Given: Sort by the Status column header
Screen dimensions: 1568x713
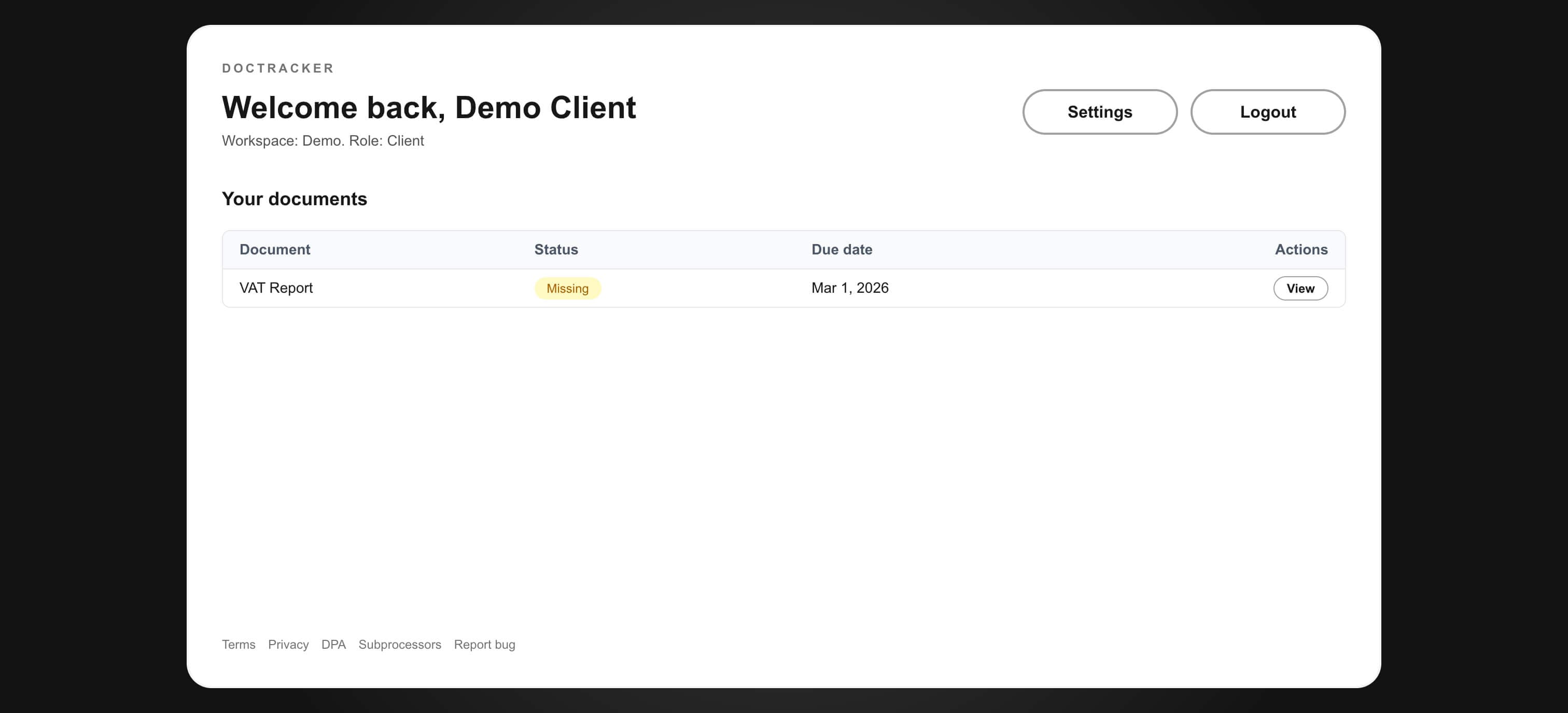Looking at the screenshot, I should click(556, 249).
